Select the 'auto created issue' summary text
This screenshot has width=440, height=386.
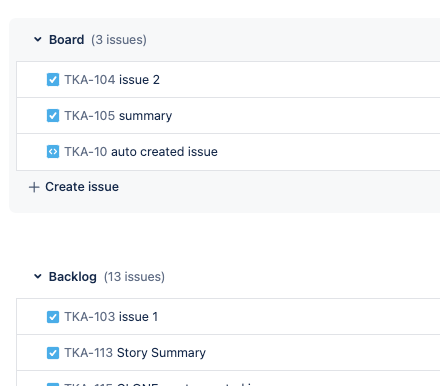[x=164, y=152]
